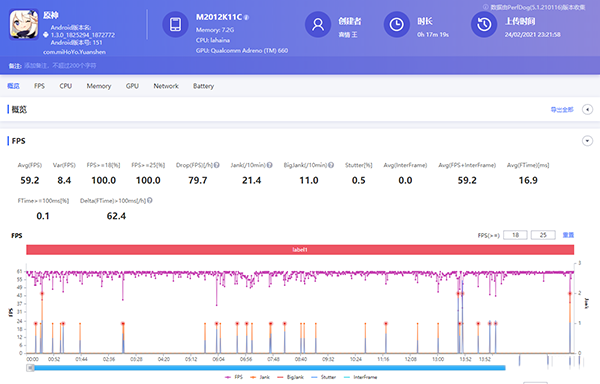Screen dimensions: 600x384
Task: Click the upload time 24/02/2021 23:21:58
Action: click(532, 34)
